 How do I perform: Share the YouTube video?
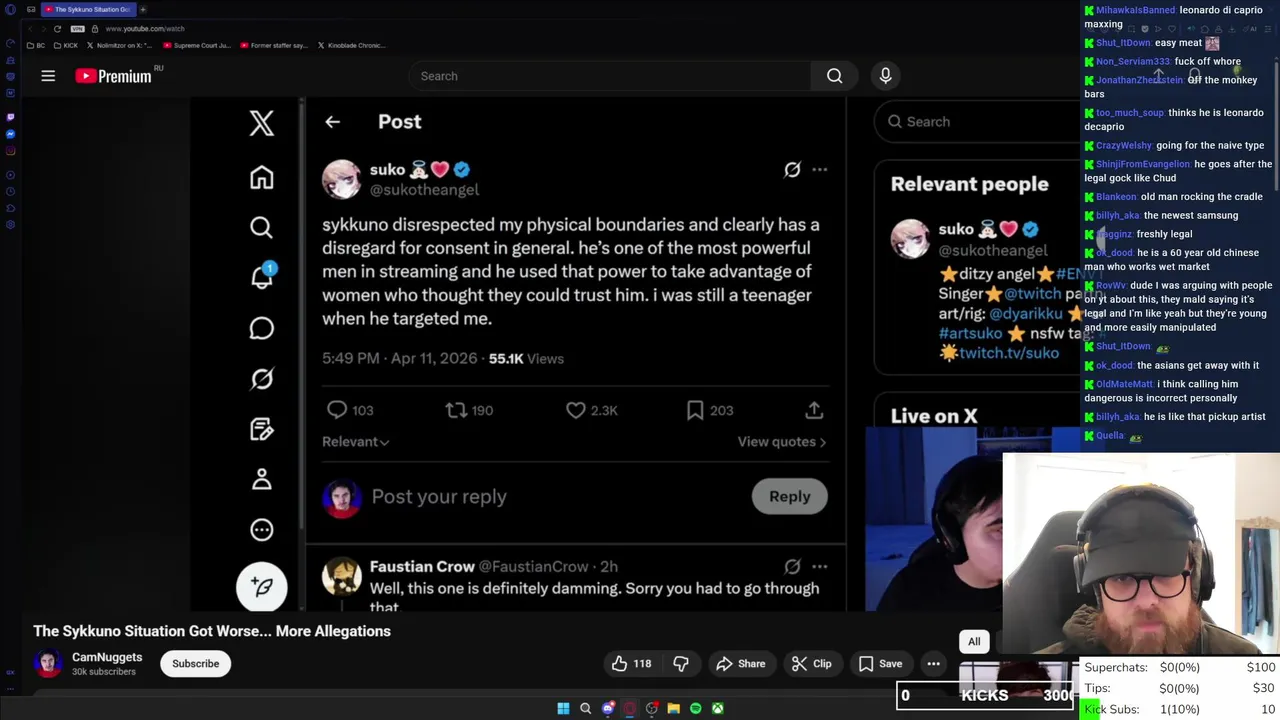pos(741,664)
